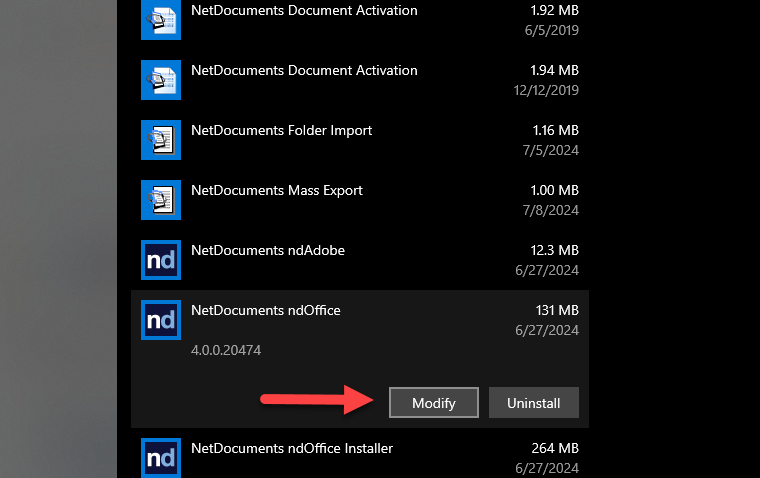Click the Document Activation icon dated 12/12/2019

(161, 80)
